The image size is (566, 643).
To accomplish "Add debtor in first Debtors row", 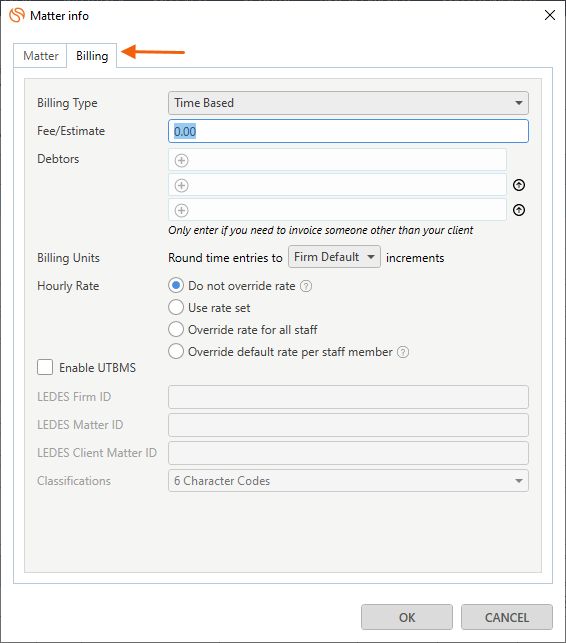I will [x=181, y=160].
